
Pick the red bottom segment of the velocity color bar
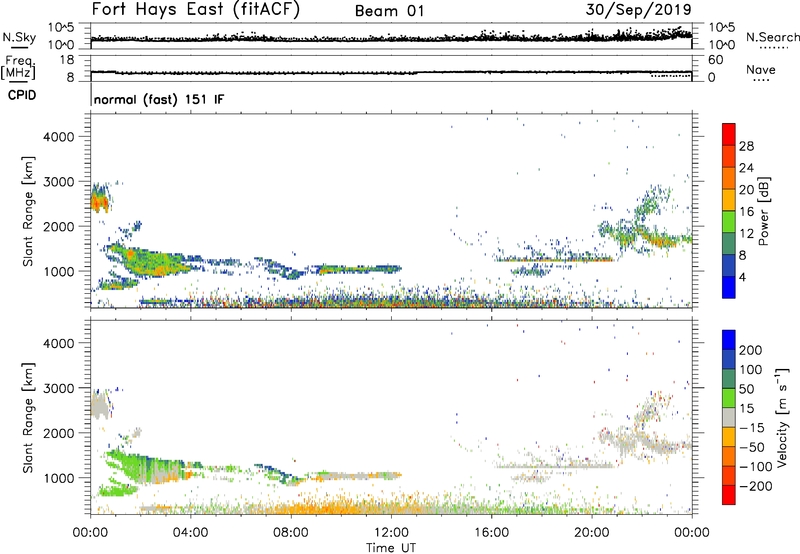(729, 495)
